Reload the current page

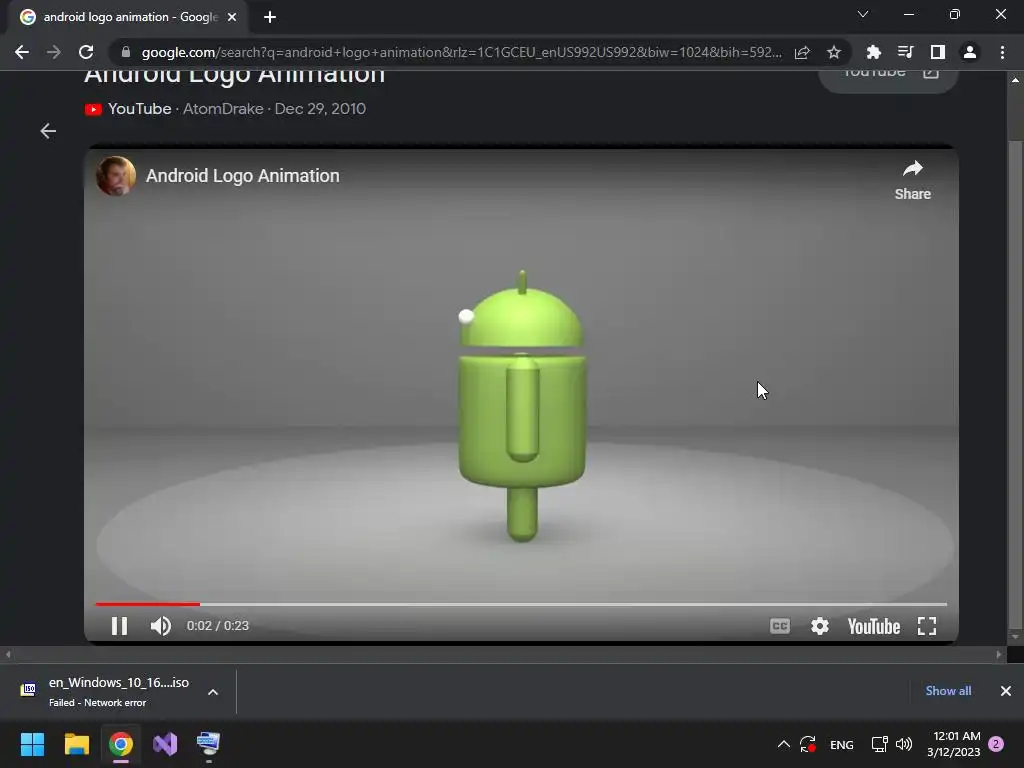86,52
